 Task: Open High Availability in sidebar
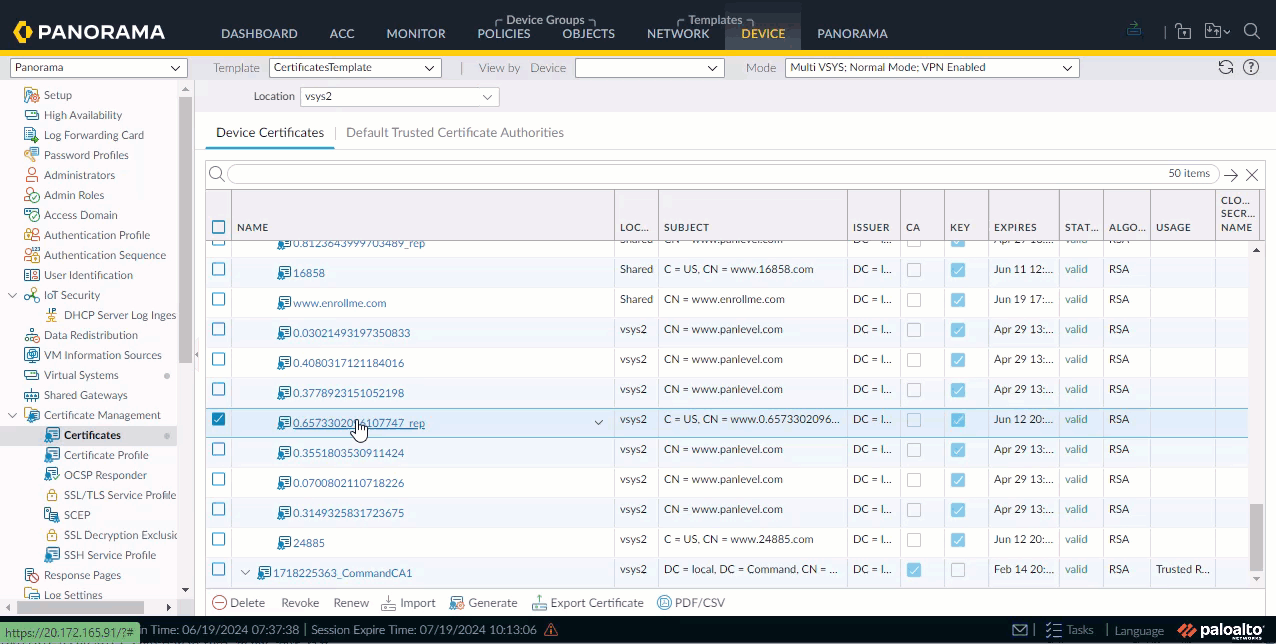pos(83,115)
